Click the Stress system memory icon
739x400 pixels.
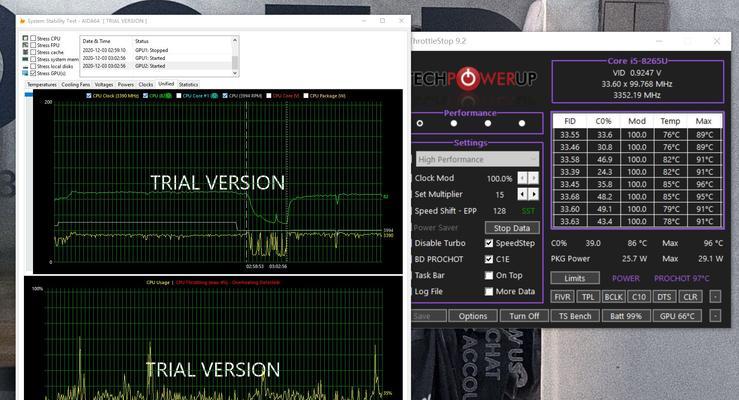pos(25,59)
